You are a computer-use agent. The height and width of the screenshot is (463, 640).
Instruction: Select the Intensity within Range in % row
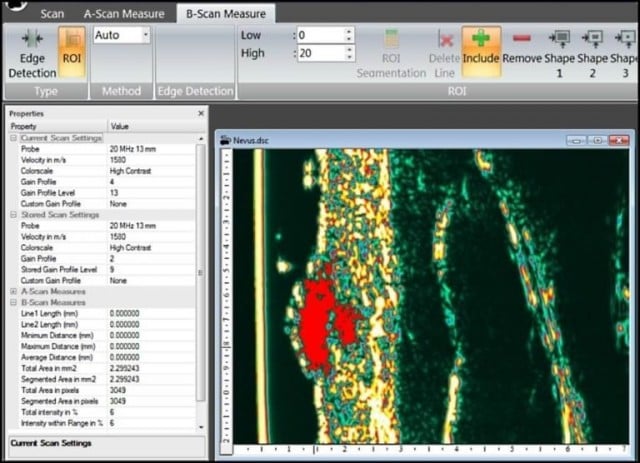click(x=102, y=423)
